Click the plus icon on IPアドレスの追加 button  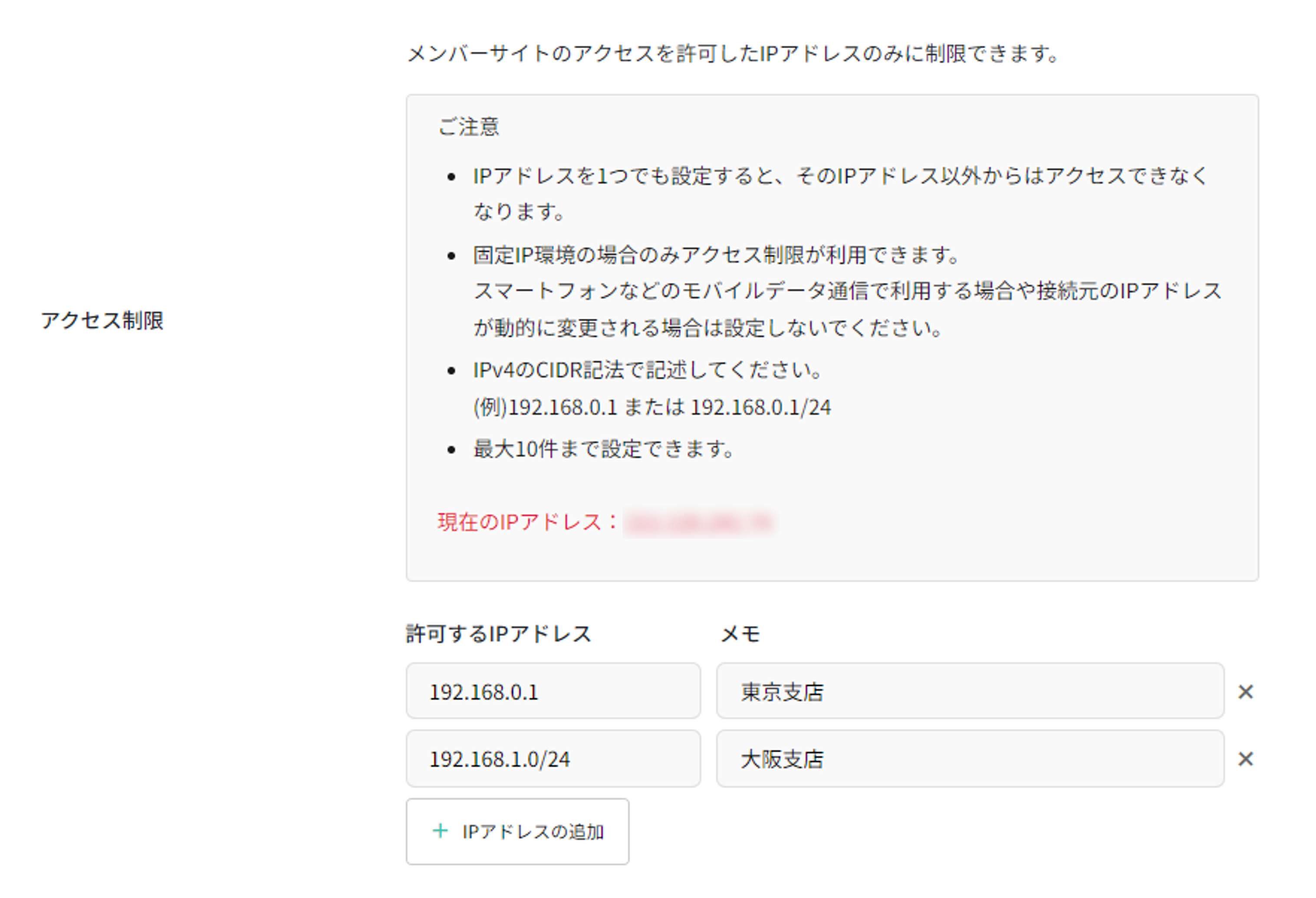pos(439,831)
